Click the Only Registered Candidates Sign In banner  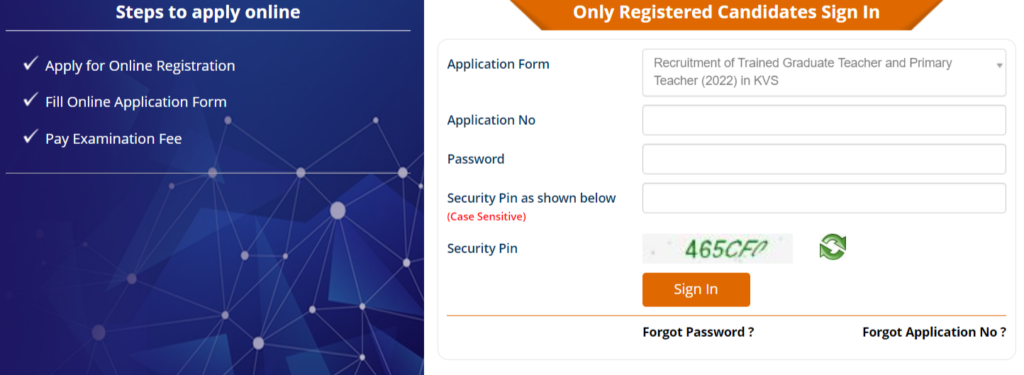[726, 13]
